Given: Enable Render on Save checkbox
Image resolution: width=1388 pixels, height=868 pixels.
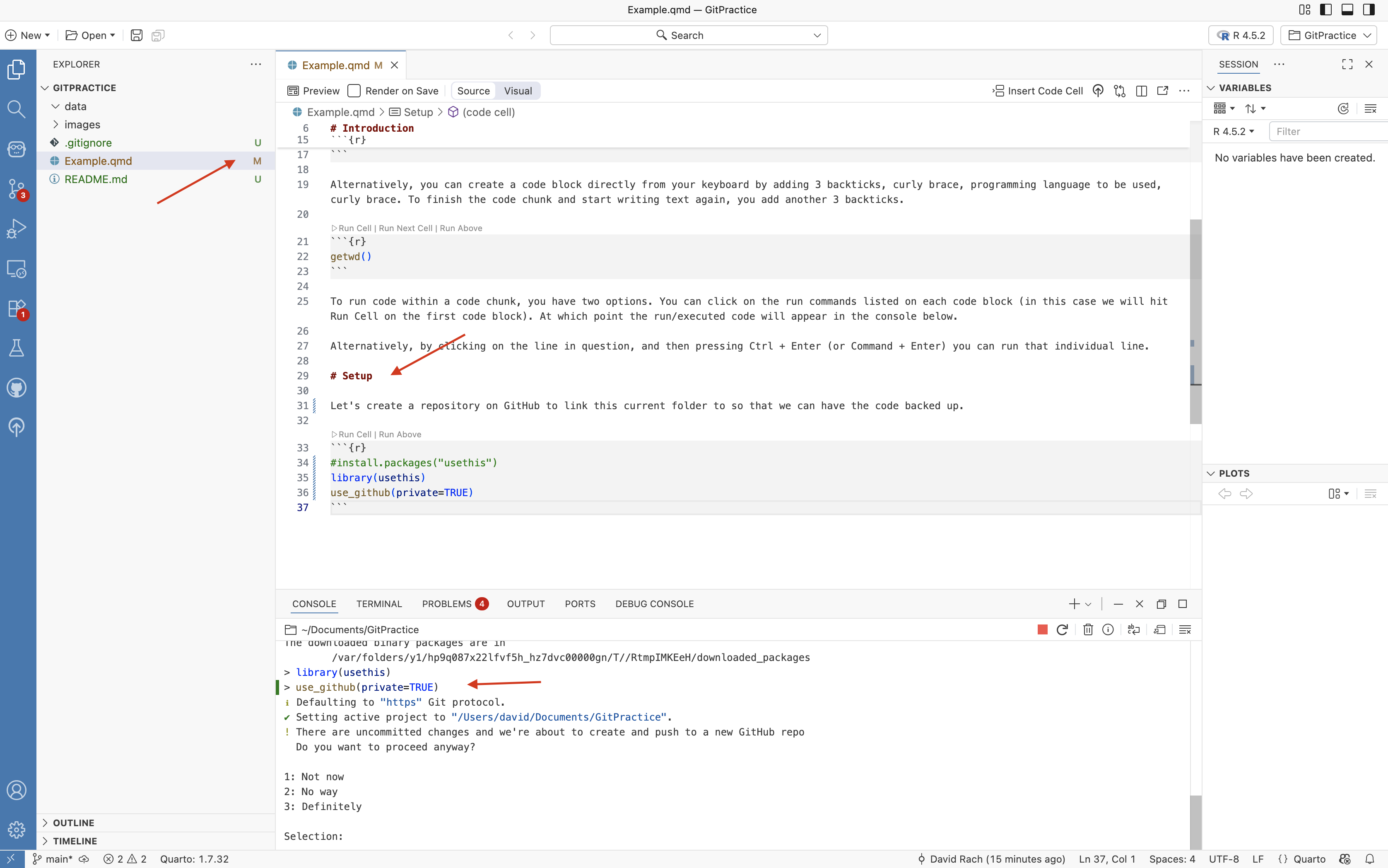Looking at the screenshot, I should (354, 91).
